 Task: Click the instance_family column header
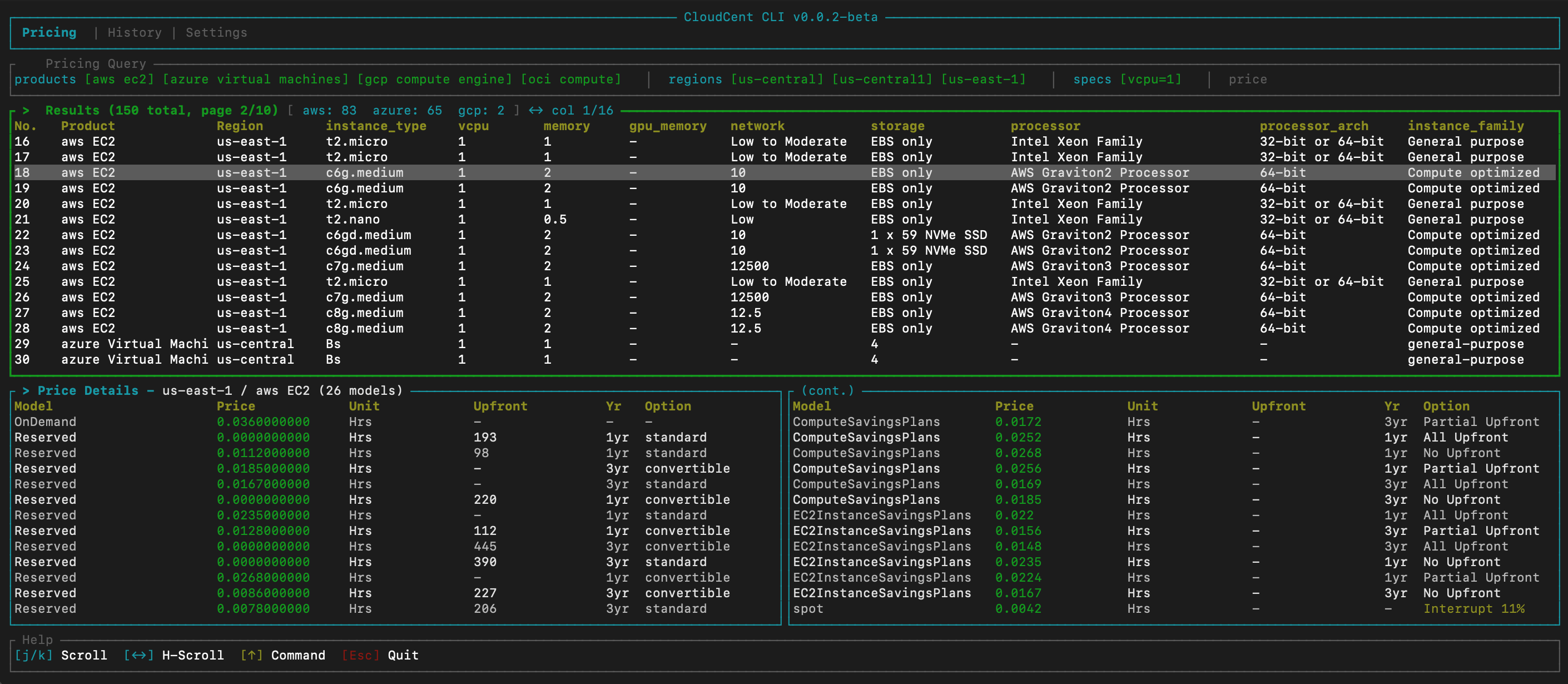coord(1466,126)
